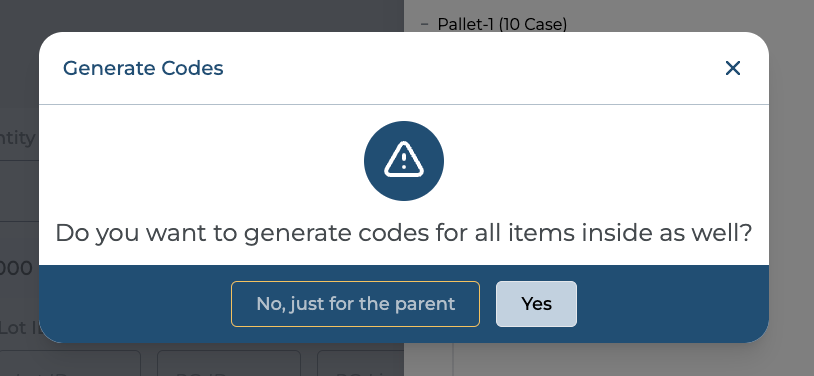Screen dimensions: 814x376
Task: Click the partially hidden 'ntity' quantity label
Action: [17, 138]
